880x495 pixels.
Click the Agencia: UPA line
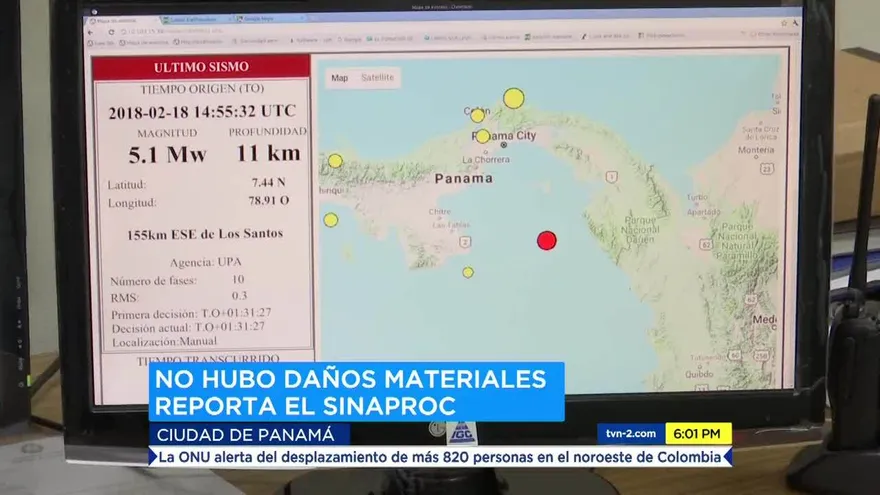[205, 262]
